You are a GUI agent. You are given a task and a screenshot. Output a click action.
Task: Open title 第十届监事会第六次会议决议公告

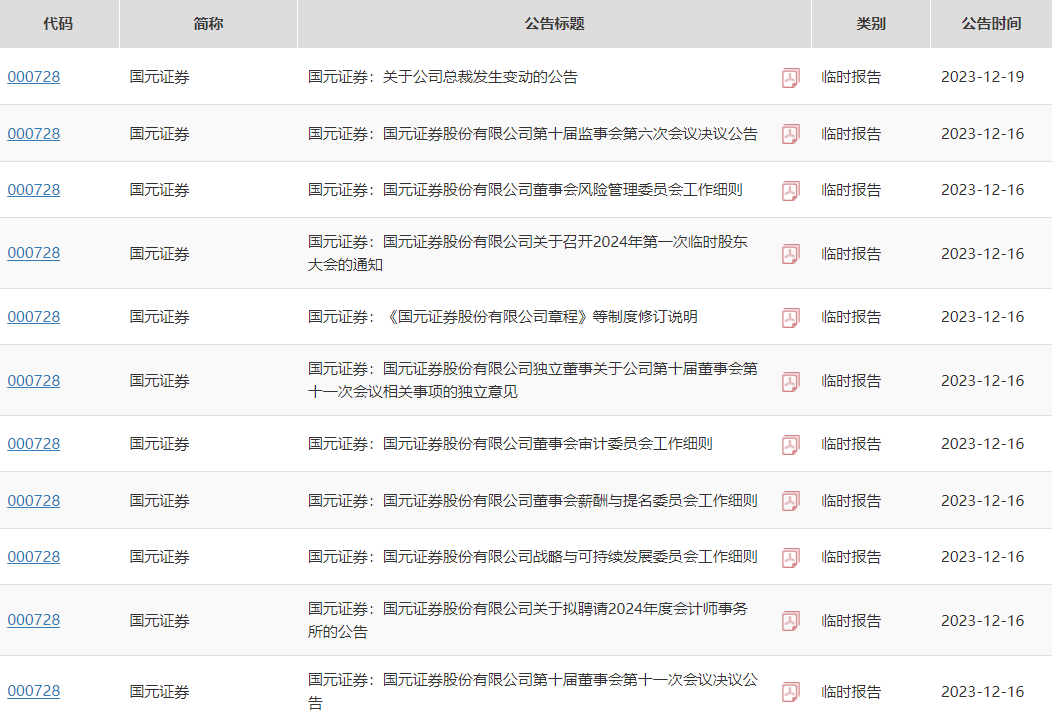(533, 134)
